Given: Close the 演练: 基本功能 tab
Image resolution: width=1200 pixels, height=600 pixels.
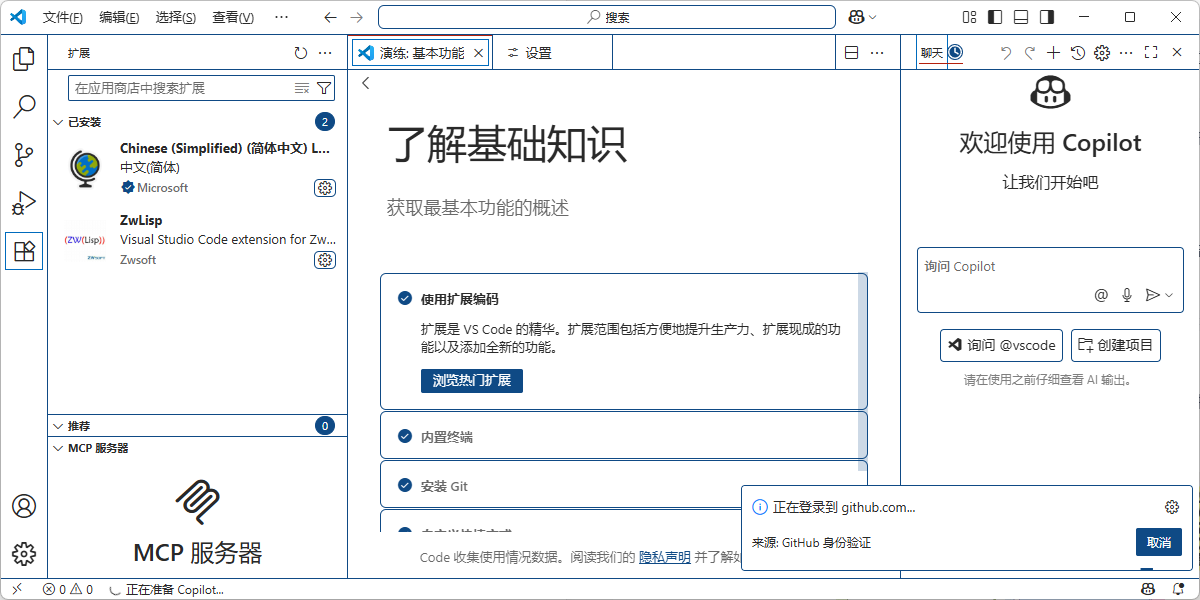Looking at the screenshot, I should [x=478, y=53].
